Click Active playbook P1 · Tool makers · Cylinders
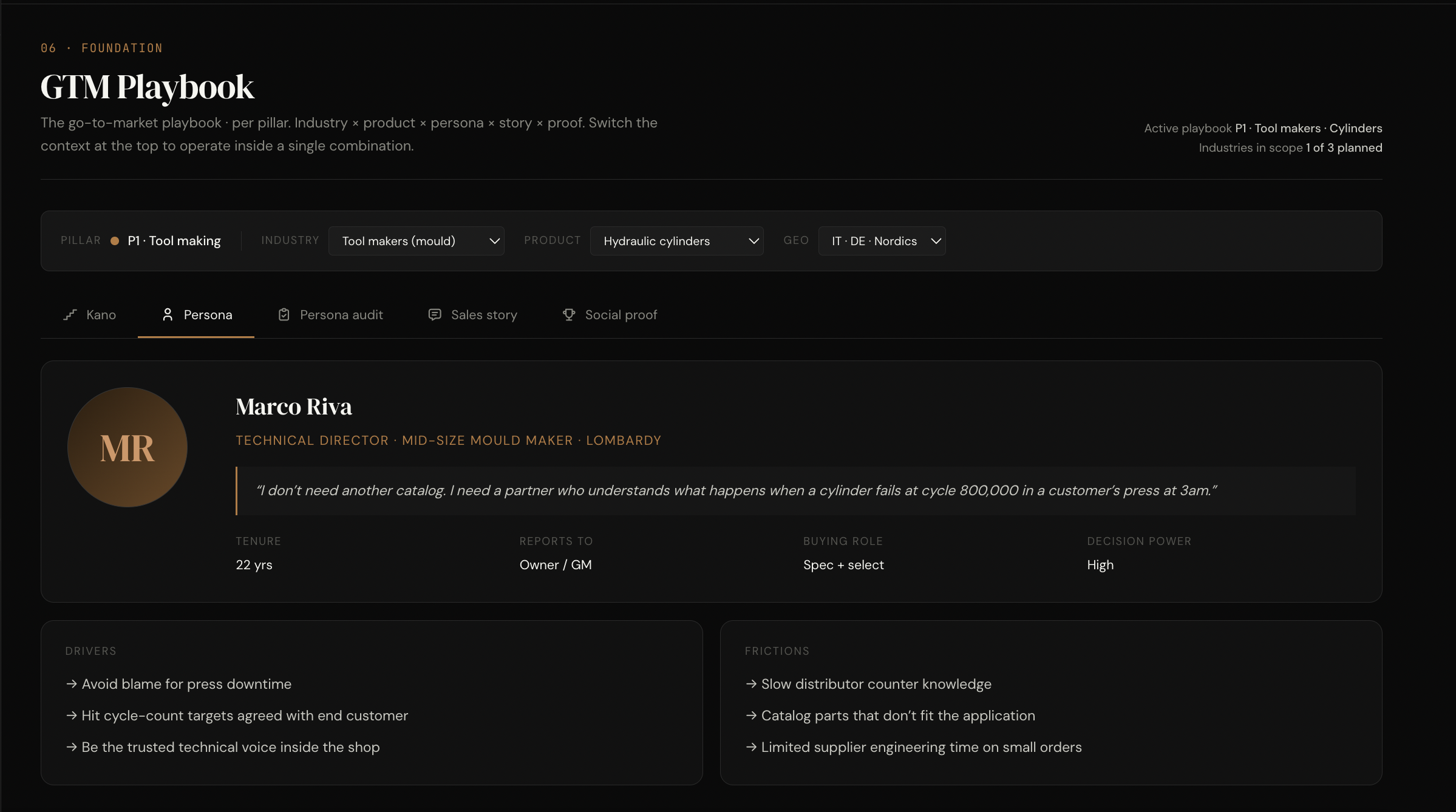This screenshot has height=812, width=1456. click(1263, 128)
